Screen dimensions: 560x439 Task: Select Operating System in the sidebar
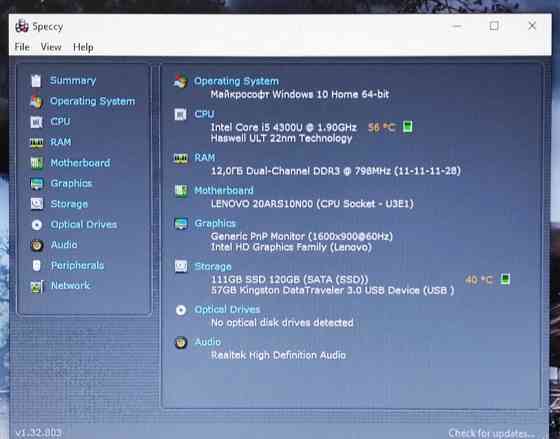tap(92, 101)
